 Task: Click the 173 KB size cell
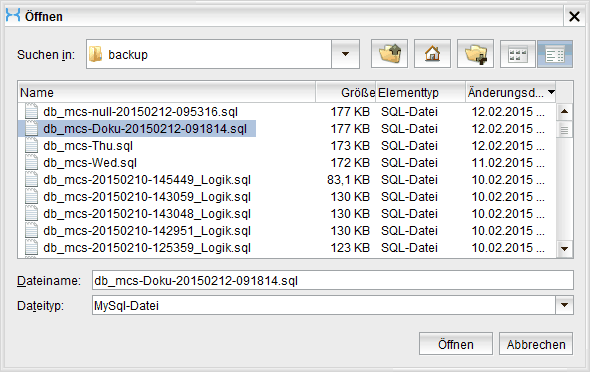[x=350, y=146]
